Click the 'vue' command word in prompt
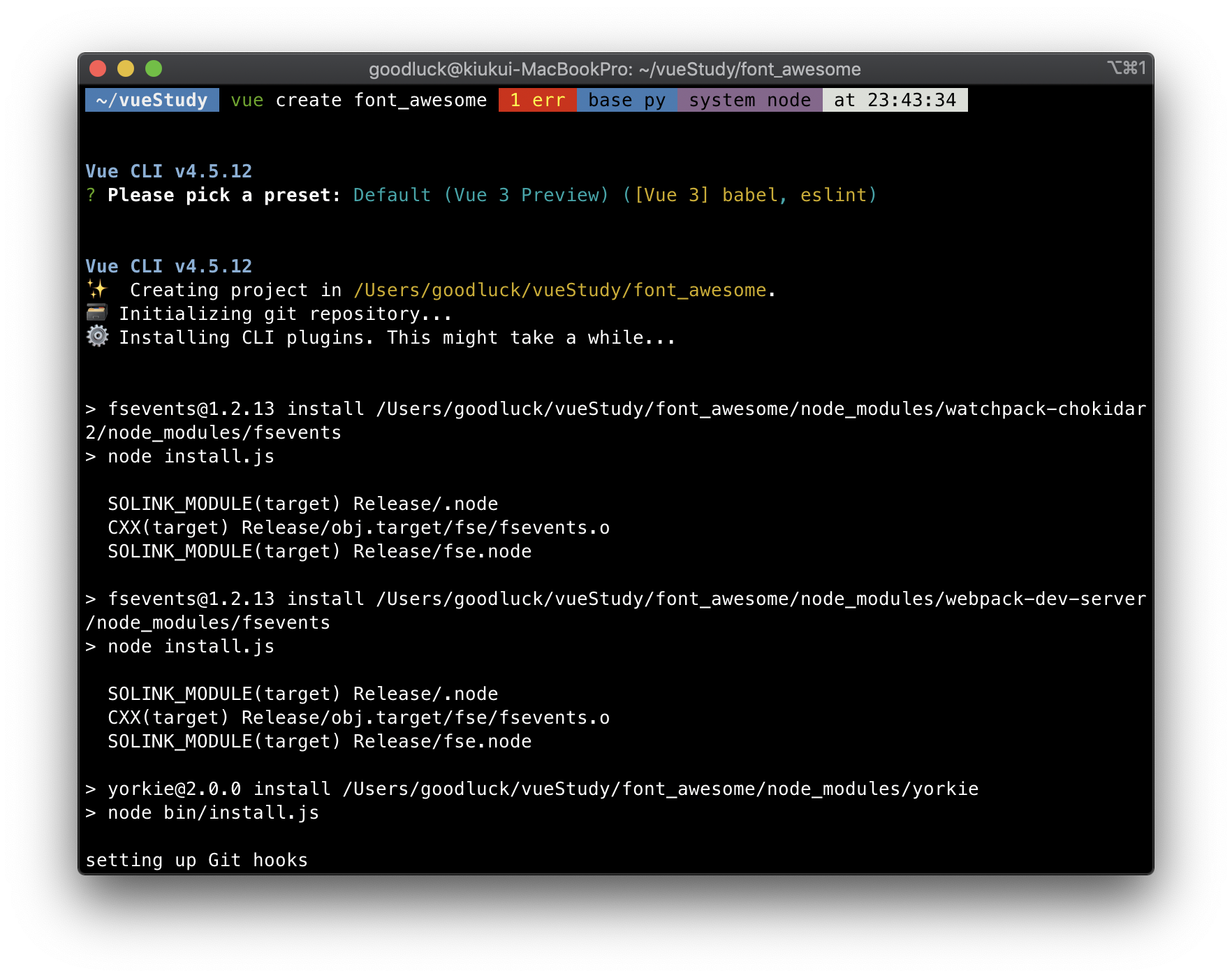This screenshot has height=978, width=1232. pyautogui.click(x=247, y=100)
